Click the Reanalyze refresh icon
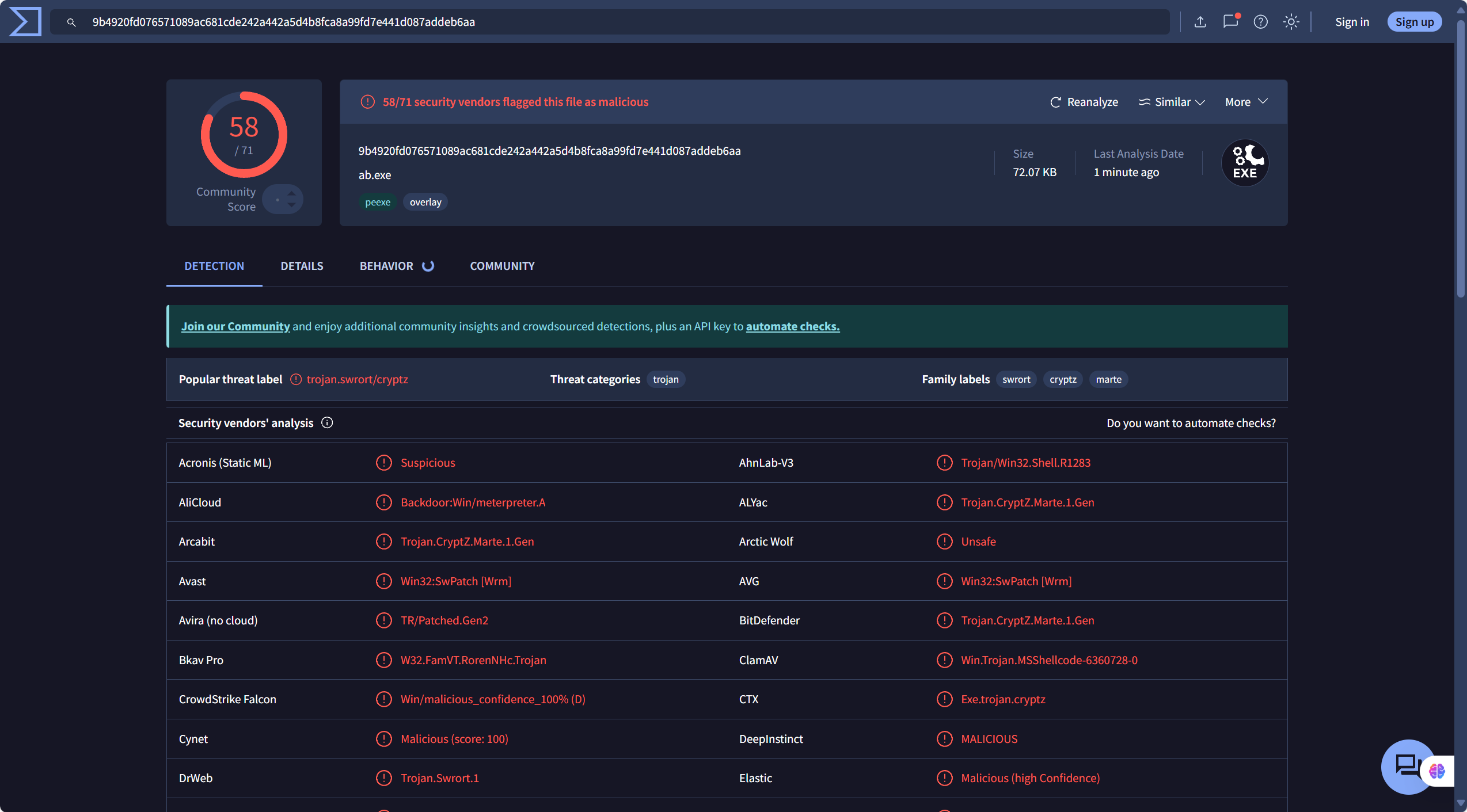Image resolution: width=1467 pixels, height=812 pixels. (x=1055, y=102)
